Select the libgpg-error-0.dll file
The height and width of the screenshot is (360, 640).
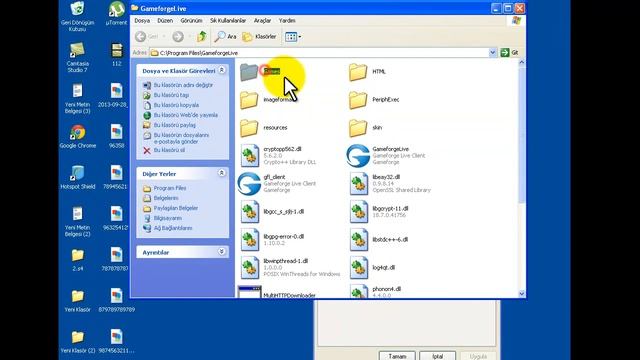tap(272, 240)
